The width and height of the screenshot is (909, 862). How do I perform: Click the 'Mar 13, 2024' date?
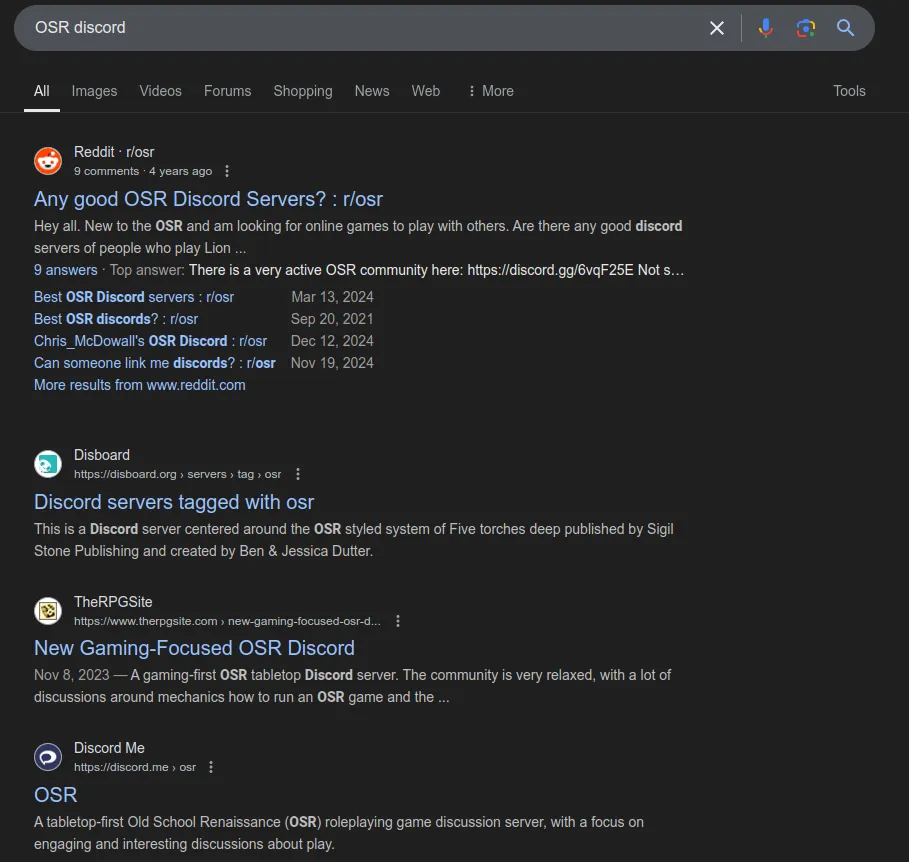[x=332, y=297]
